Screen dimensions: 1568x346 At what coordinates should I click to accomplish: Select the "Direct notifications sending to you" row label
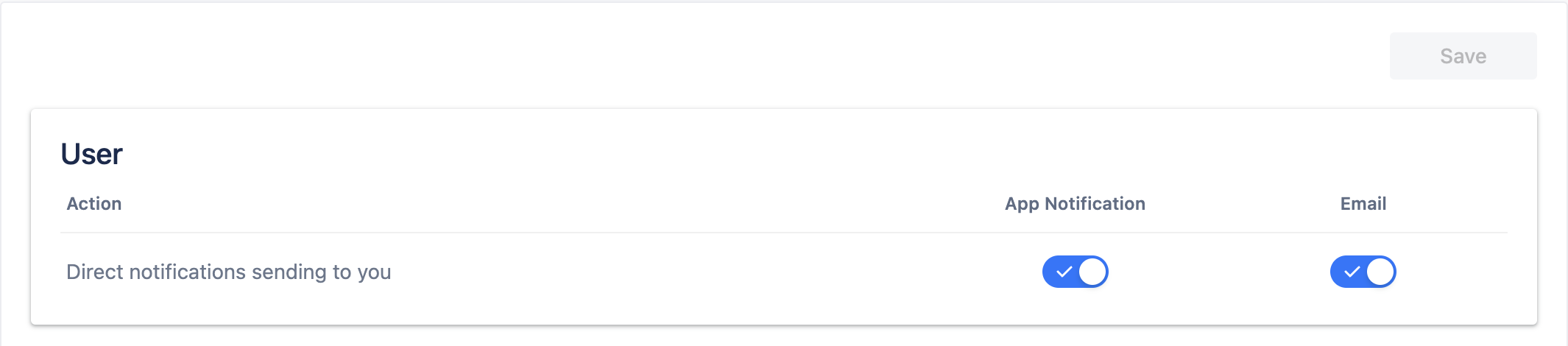228,272
